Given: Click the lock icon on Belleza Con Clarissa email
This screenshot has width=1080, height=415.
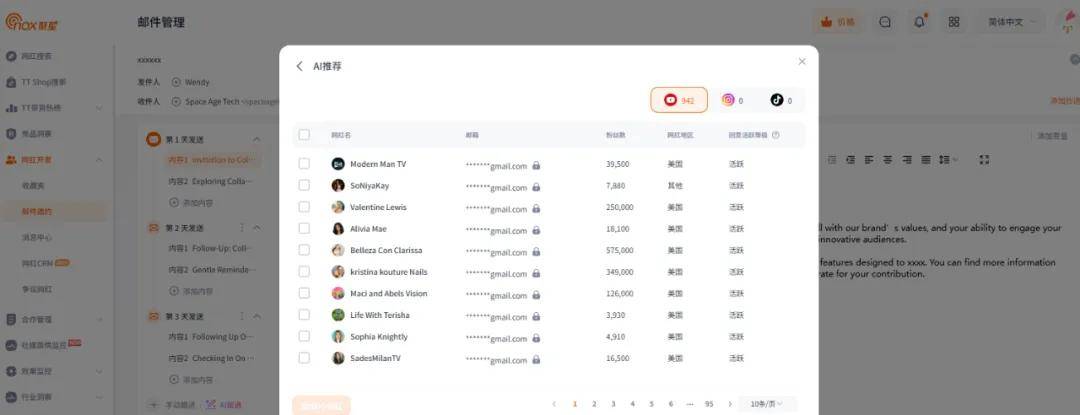Looking at the screenshot, I should point(536,252).
